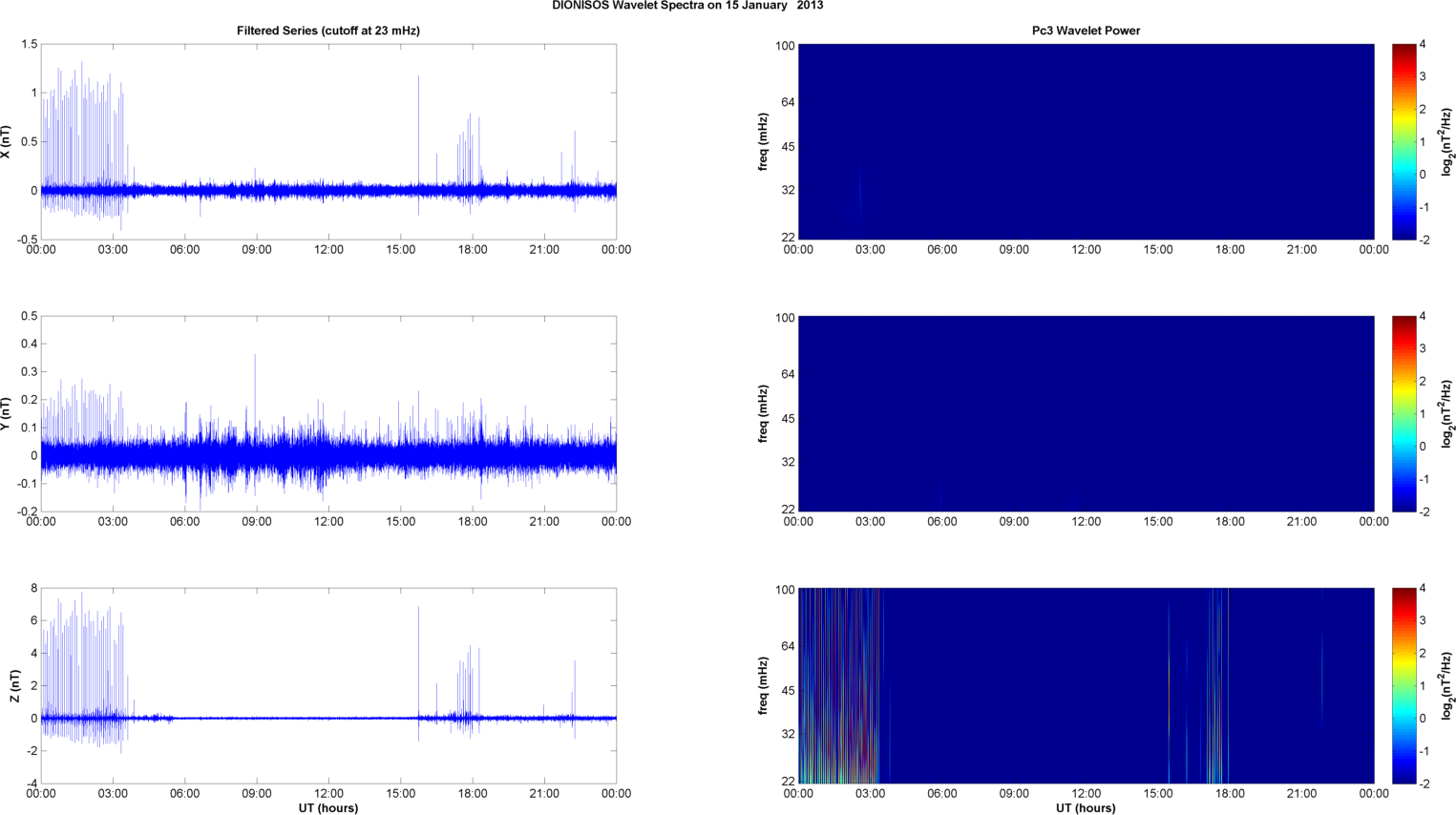
Task: Click 'freq (mHz)' label of bottom spectrogram
Action: click(x=764, y=686)
